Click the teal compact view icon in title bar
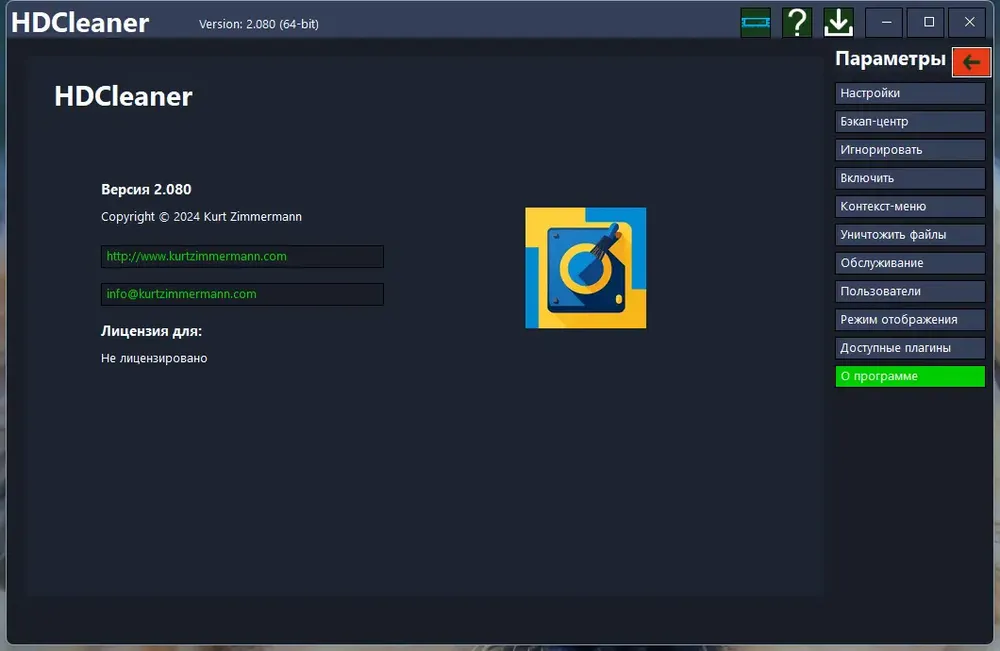1000x651 pixels. 755,23
